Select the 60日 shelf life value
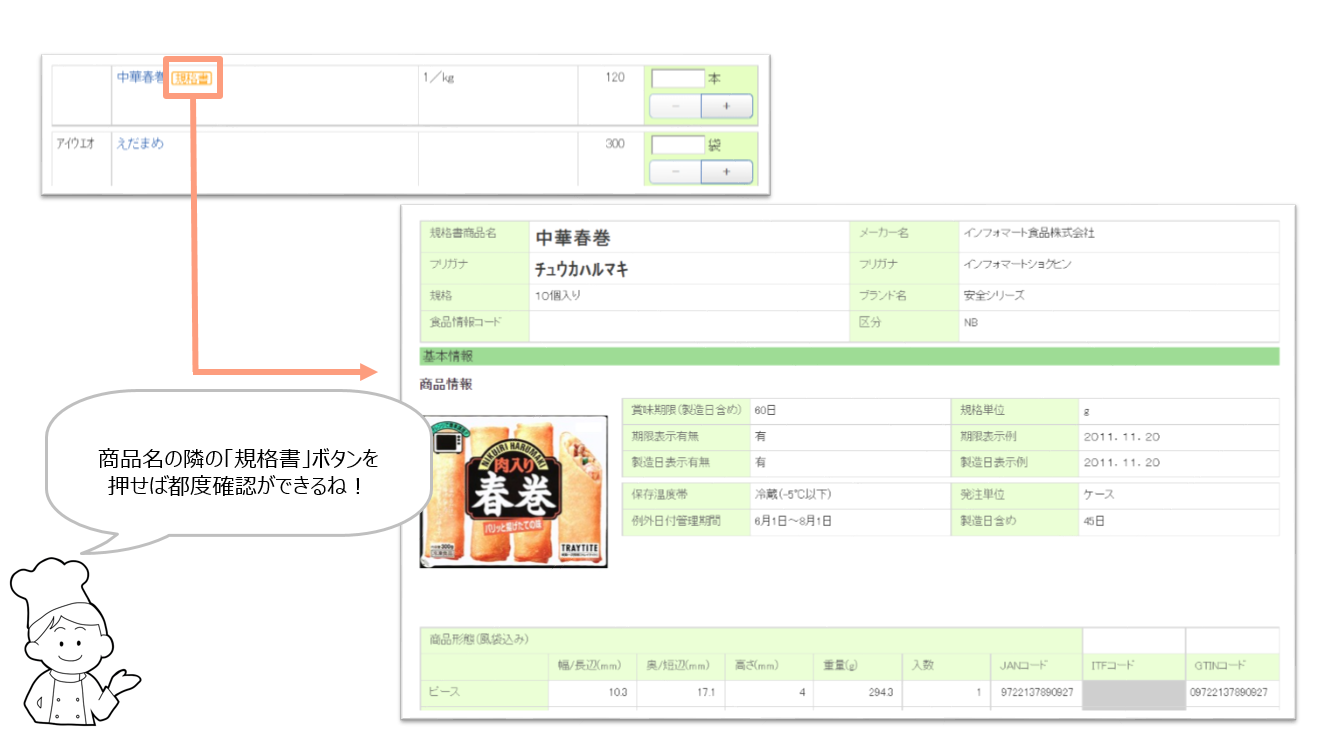The image size is (1320, 733). pos(765,410)
